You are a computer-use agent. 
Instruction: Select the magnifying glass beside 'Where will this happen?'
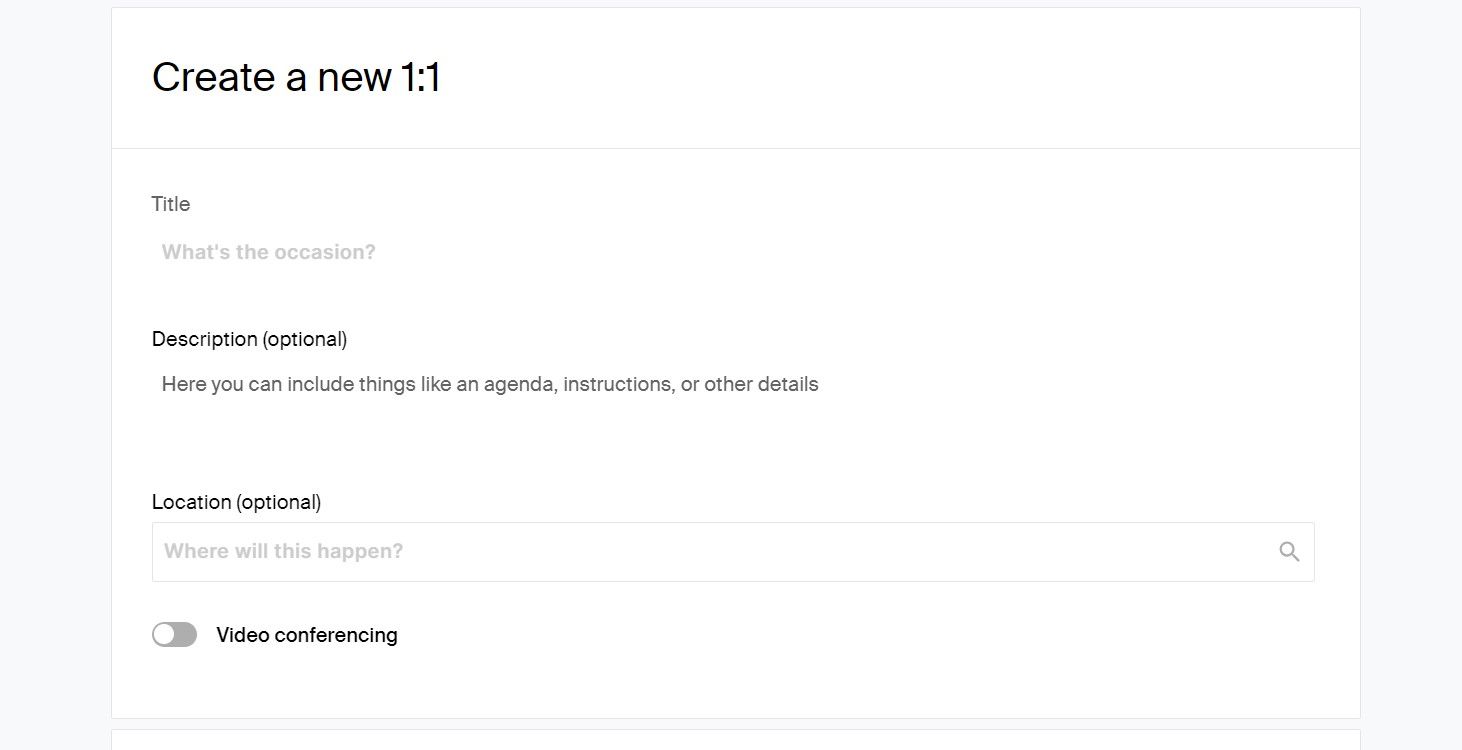tap(1288, 550)
